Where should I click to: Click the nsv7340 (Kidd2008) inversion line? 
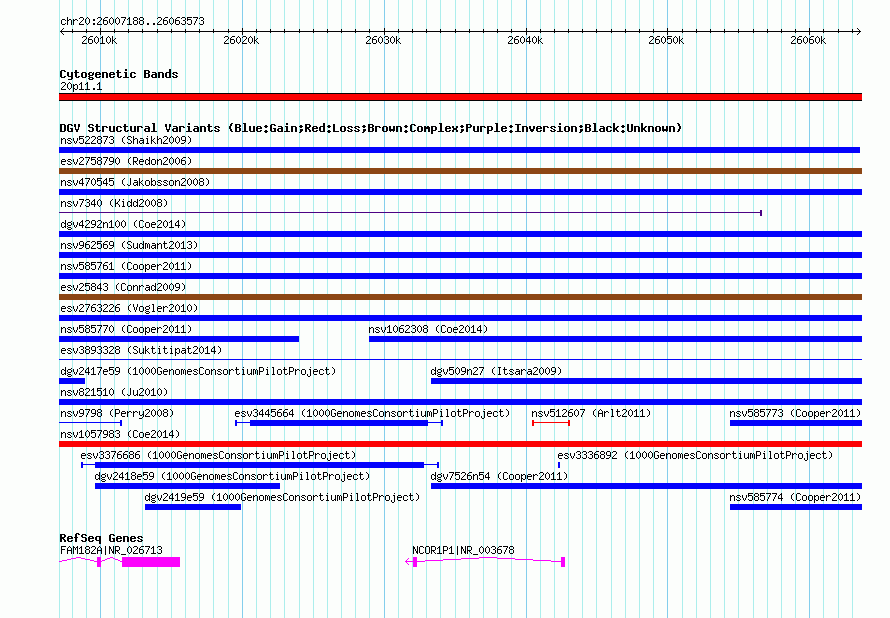click(x=410, y=213)
